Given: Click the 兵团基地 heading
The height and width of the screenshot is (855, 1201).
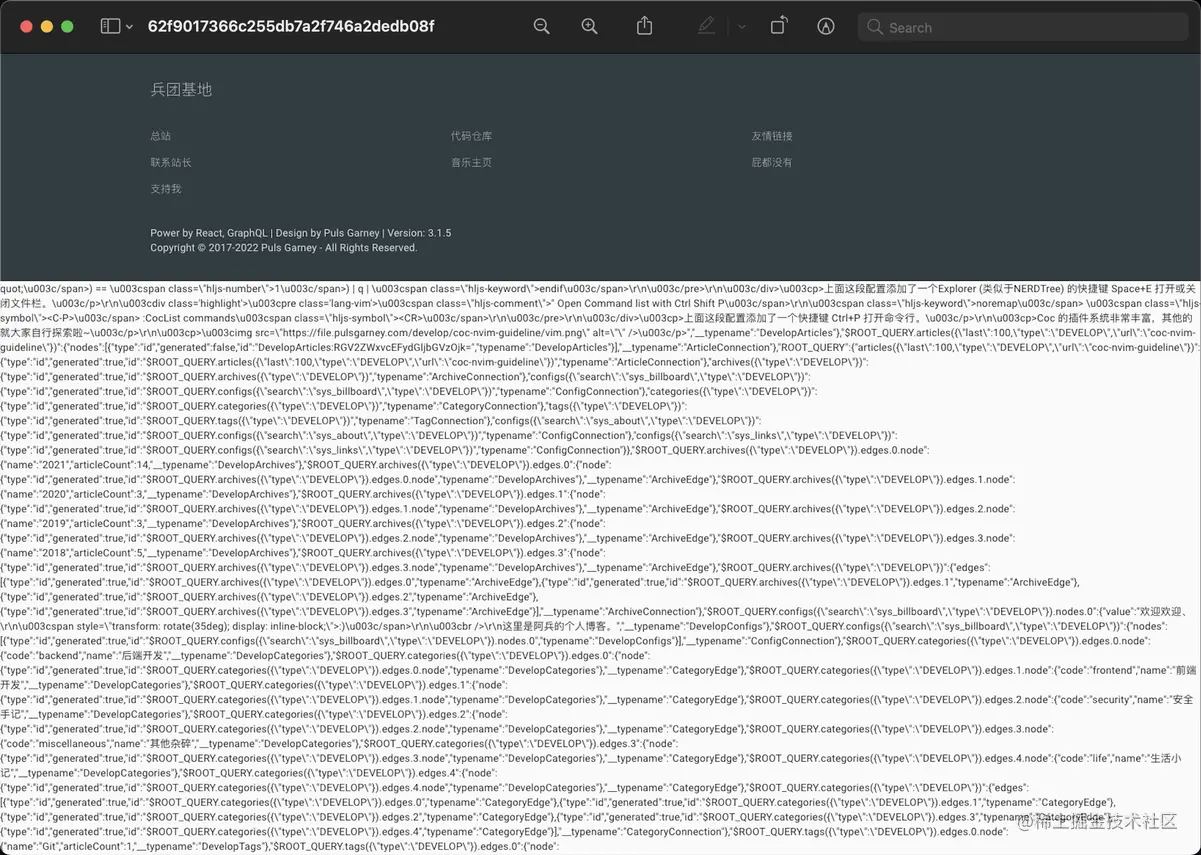Looking at the screenshot, I should coord(181,90).
